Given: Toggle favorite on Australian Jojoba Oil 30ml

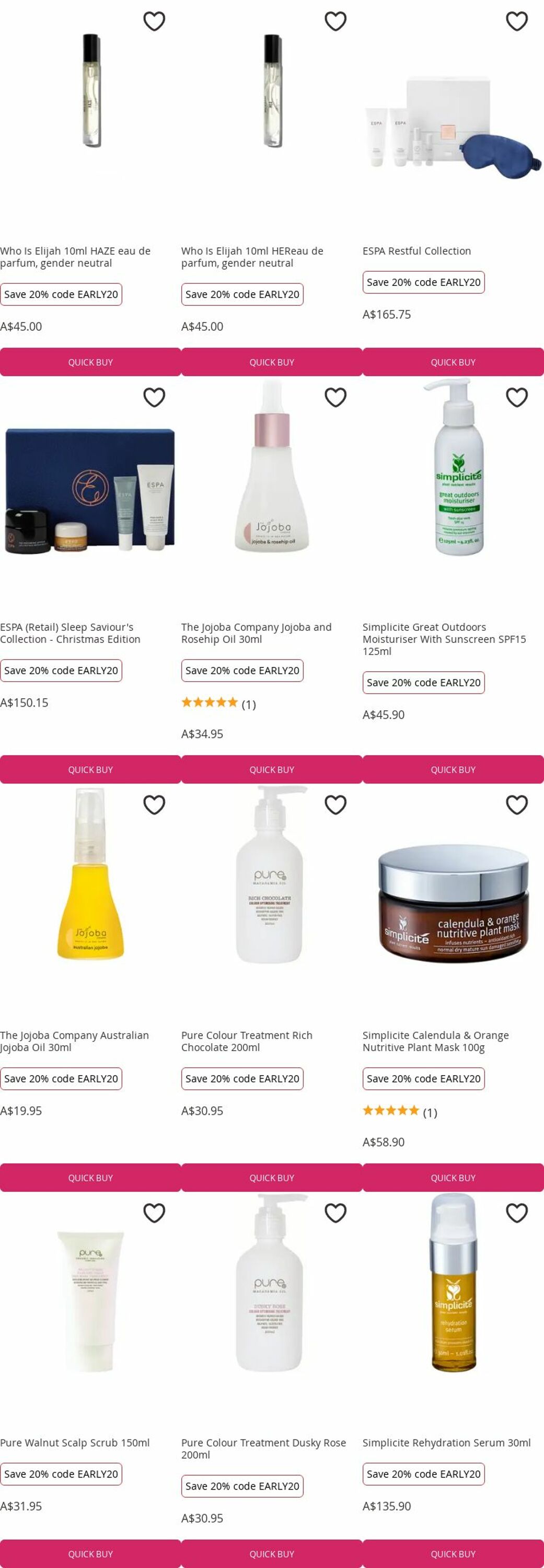Looking at the screenshot, I should pyautogui.click(x=154, y=805).
